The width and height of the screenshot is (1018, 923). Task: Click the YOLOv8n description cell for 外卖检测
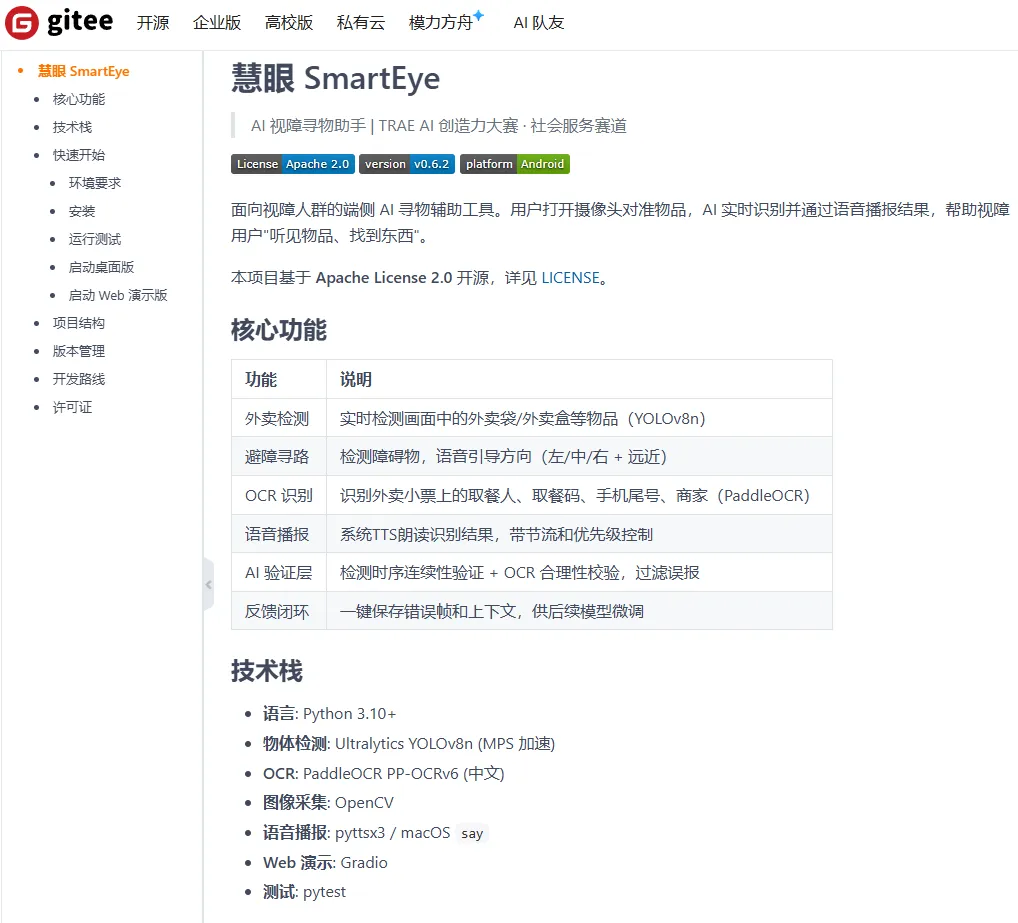click(579, 419)
